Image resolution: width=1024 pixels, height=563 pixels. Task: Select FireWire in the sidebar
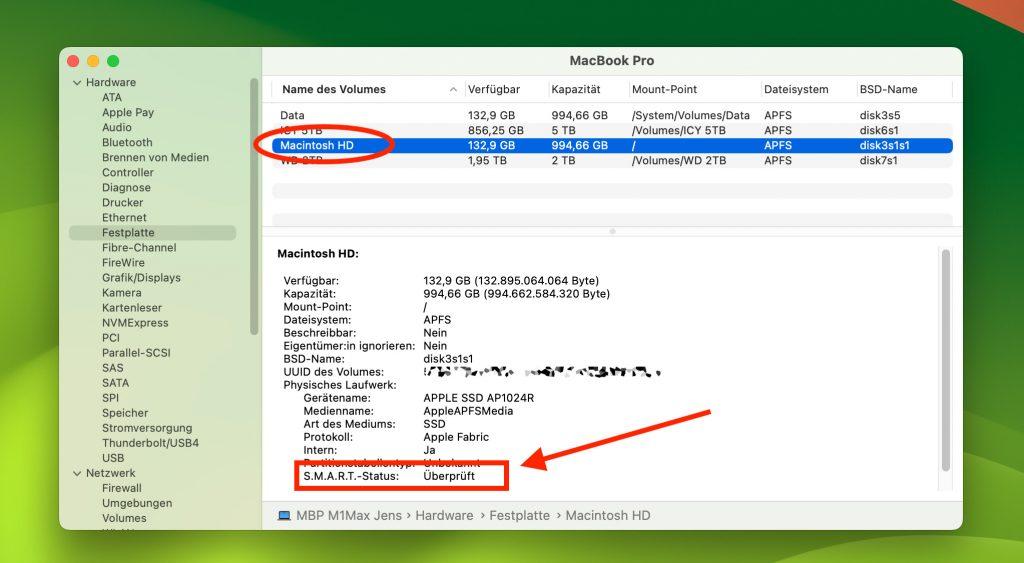click(123, 263)
